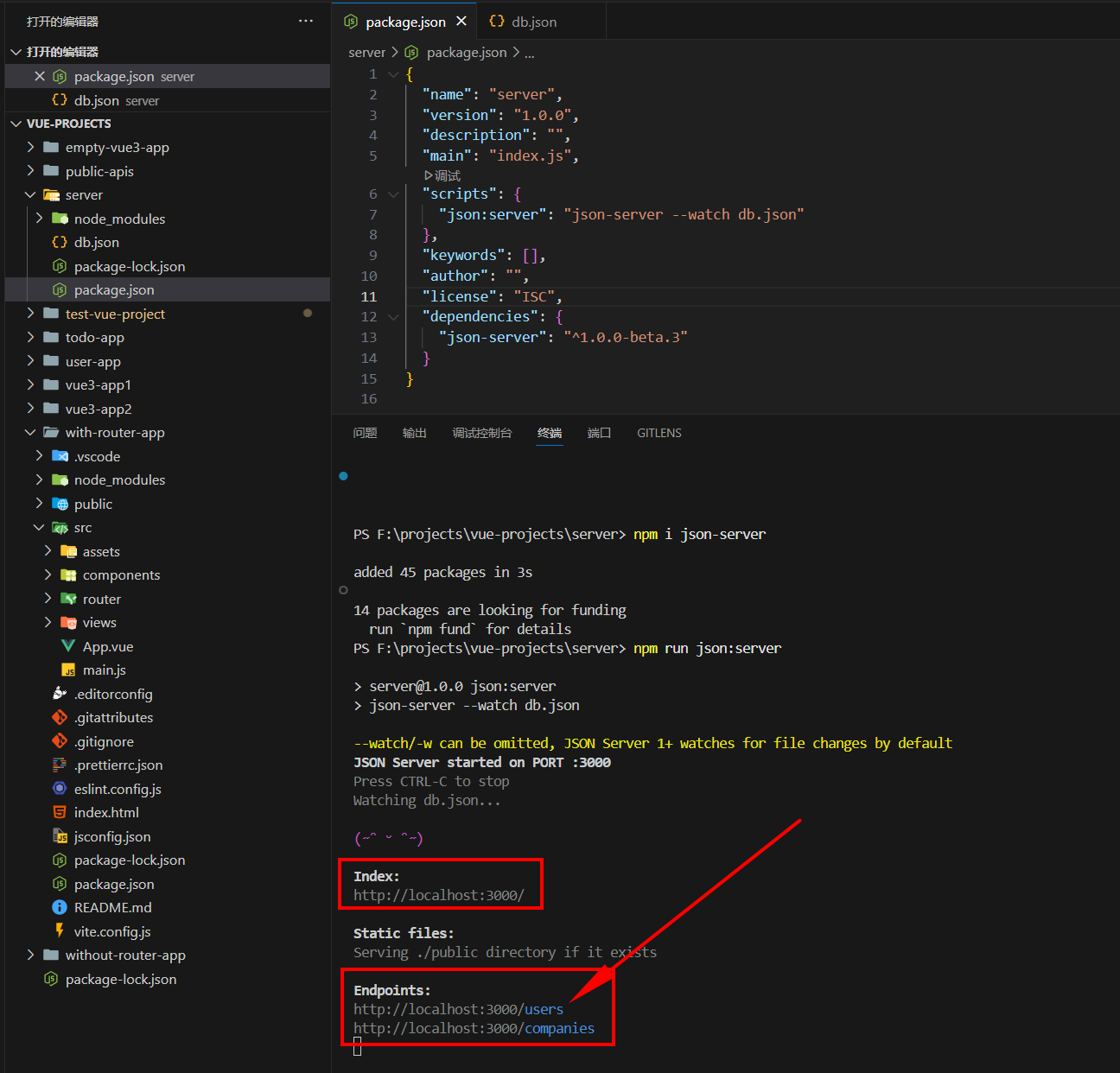Click package.json in the breadcrumb path
The height and width of the screenshot is (1073, 1120).
coord(467,53)
